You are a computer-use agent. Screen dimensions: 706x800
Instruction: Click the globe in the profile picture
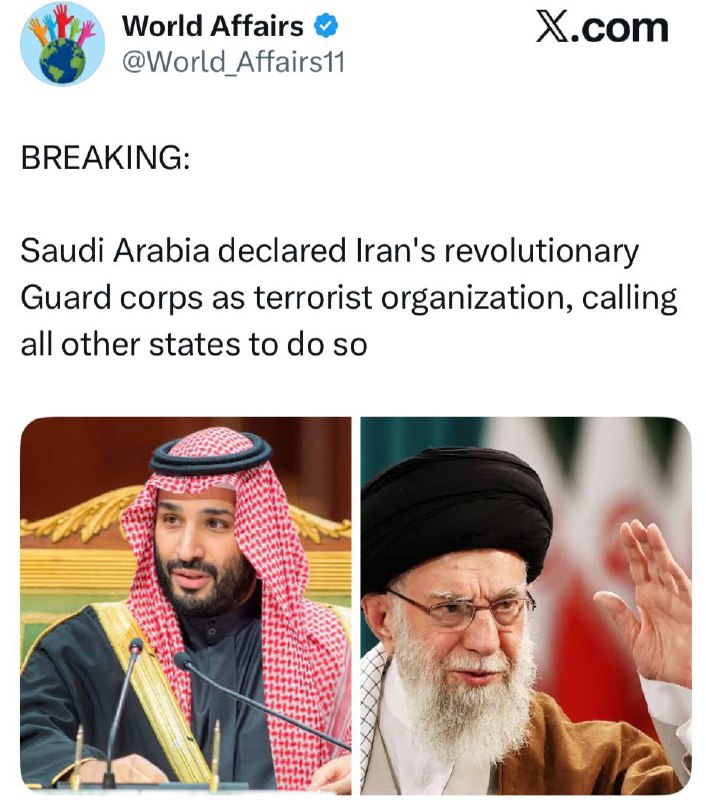click(62, 61)
